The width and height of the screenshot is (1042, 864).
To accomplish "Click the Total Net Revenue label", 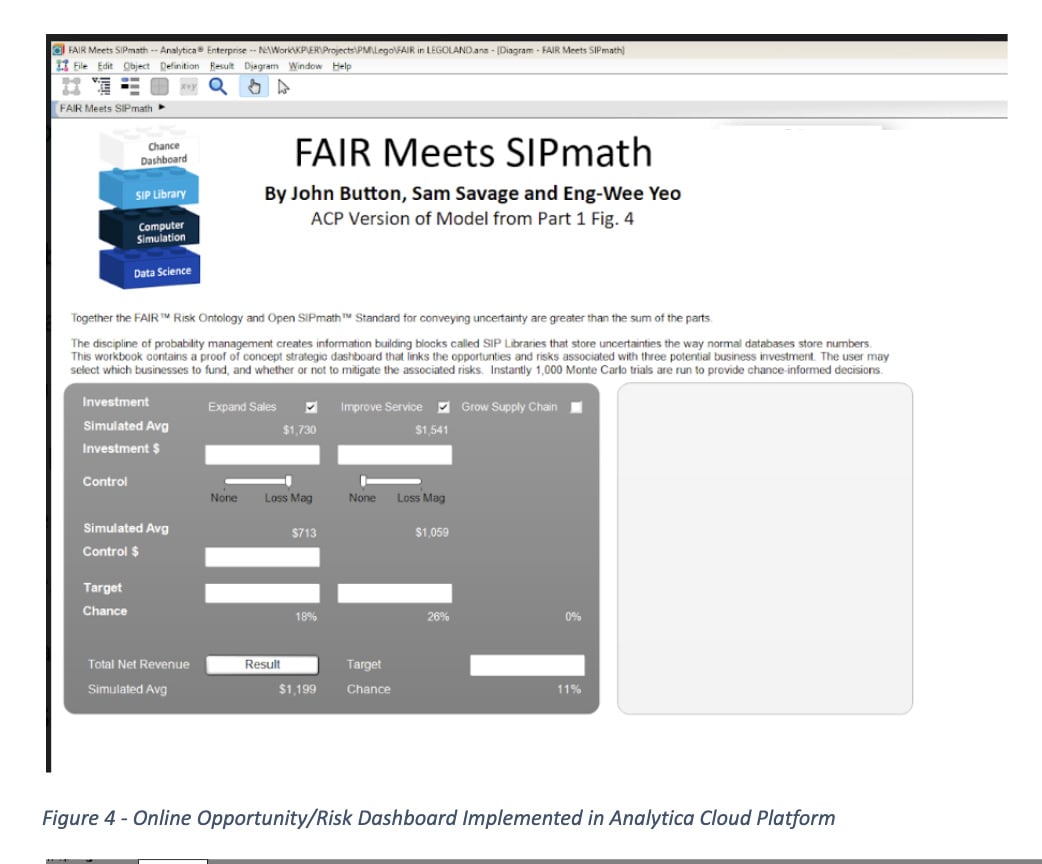I will (138, 665).
